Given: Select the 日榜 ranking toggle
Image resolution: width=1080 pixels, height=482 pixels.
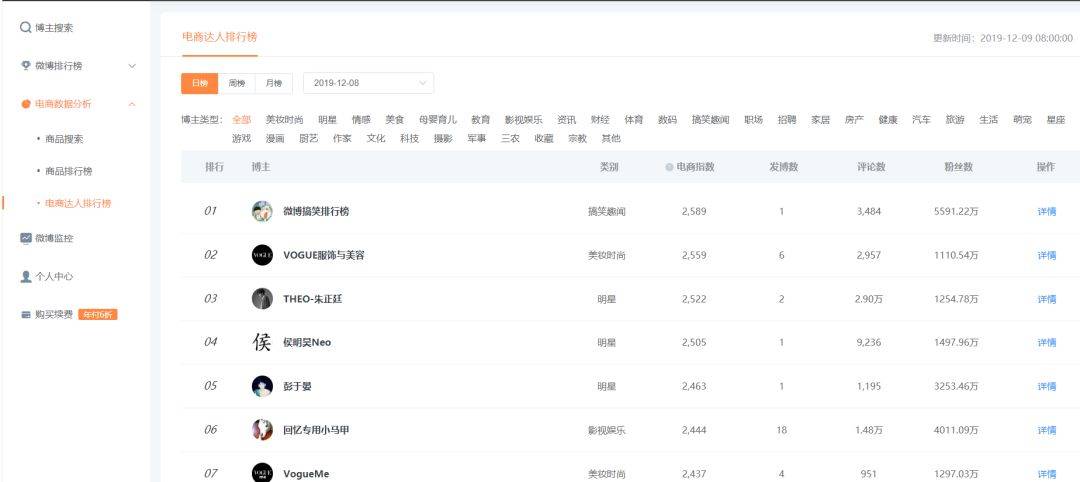Looking at the screenshot, I should pos(199,83).
